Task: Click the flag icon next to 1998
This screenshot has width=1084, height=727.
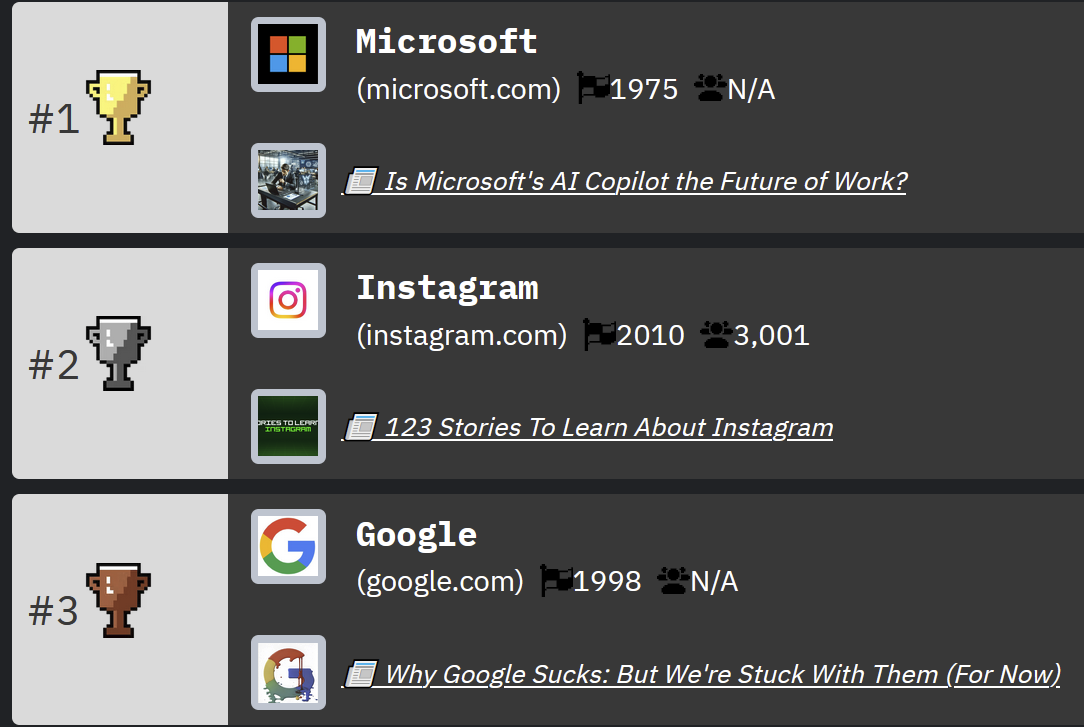Action: (556, 580)
